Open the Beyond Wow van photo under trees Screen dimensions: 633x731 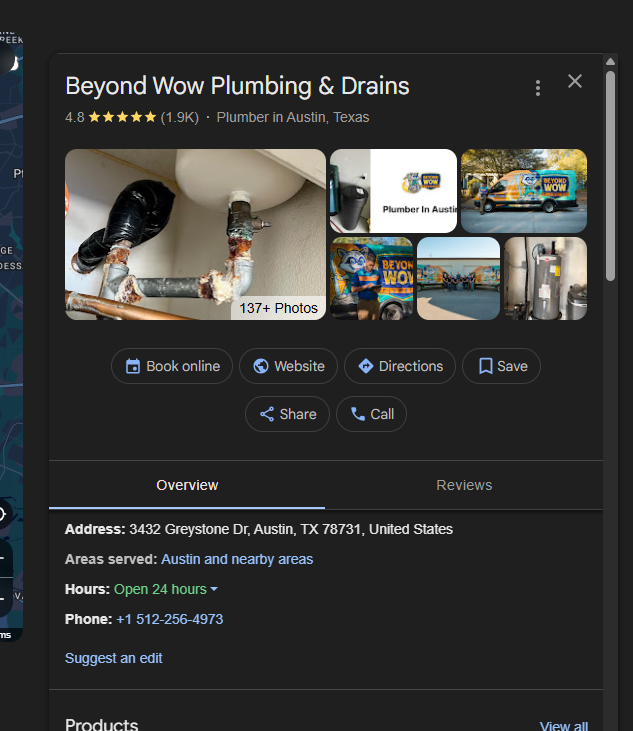[x=524, y=191]
